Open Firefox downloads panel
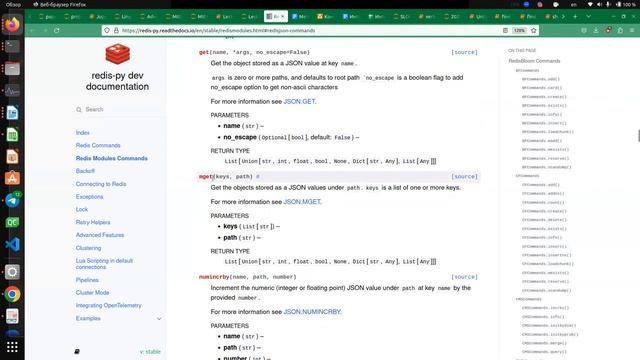 (596, 31)
